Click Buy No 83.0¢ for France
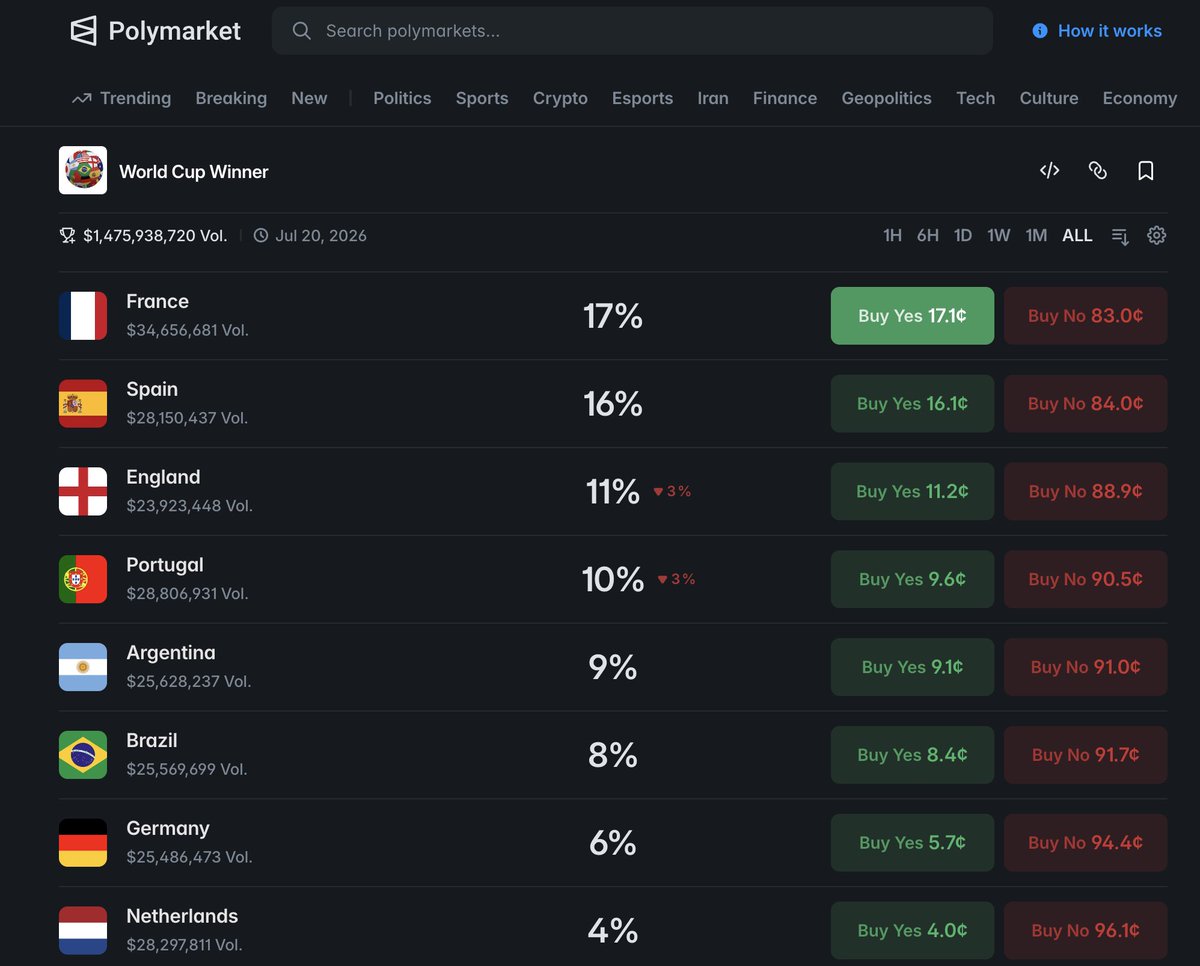Image resolution: width=1200 pixels, height=966 pixels. 1085,316
